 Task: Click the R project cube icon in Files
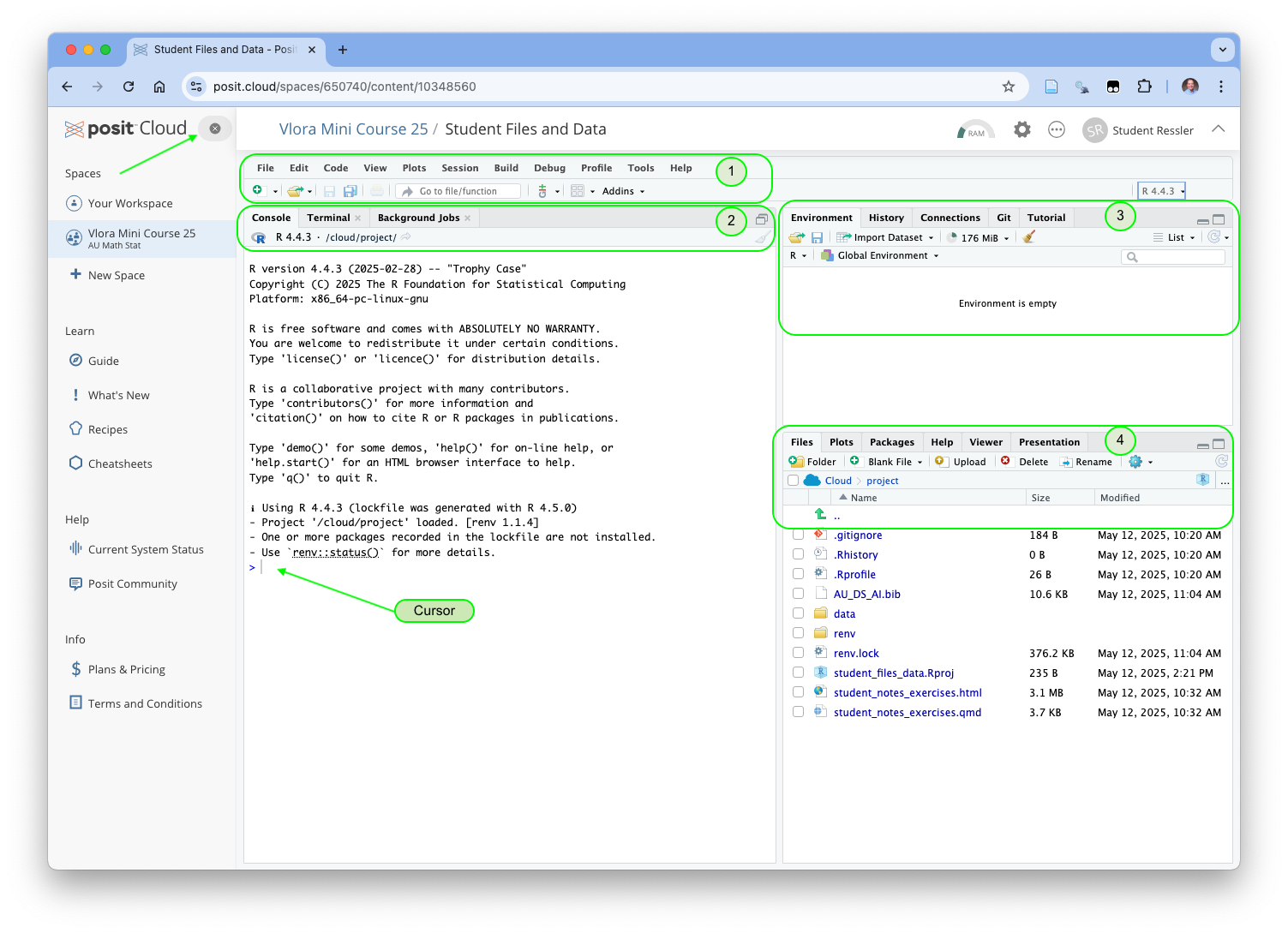(1203, 480)
